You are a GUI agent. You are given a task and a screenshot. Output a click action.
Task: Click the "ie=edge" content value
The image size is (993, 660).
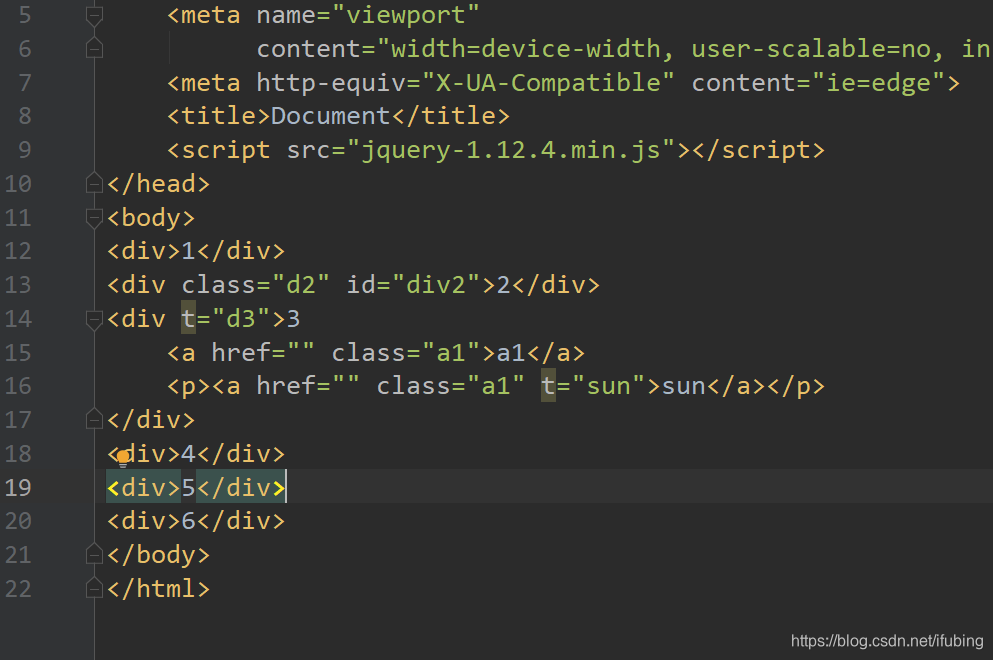[x=879, y=82]
